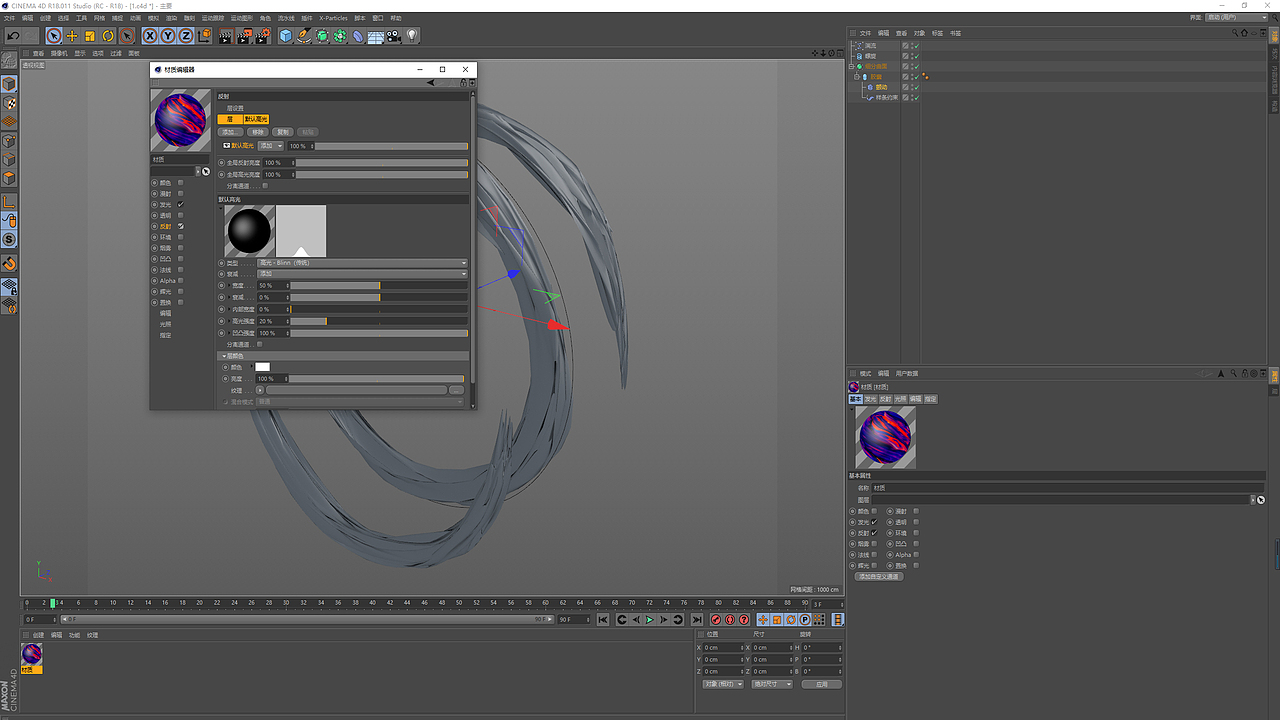Open the Edit Render Settings gear clapperboard
This screenshot has width=1280, height=720.
(x=263, y=36)
